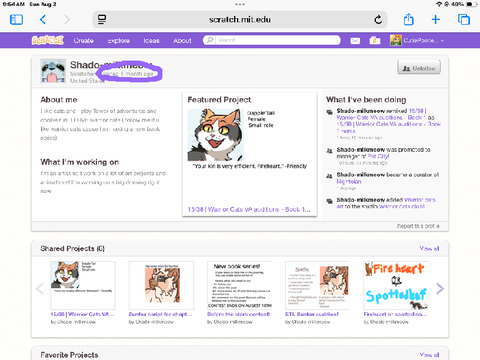The image size is (480, 360).
Task: Open the featured project title link
Action: tap(249, 210)
